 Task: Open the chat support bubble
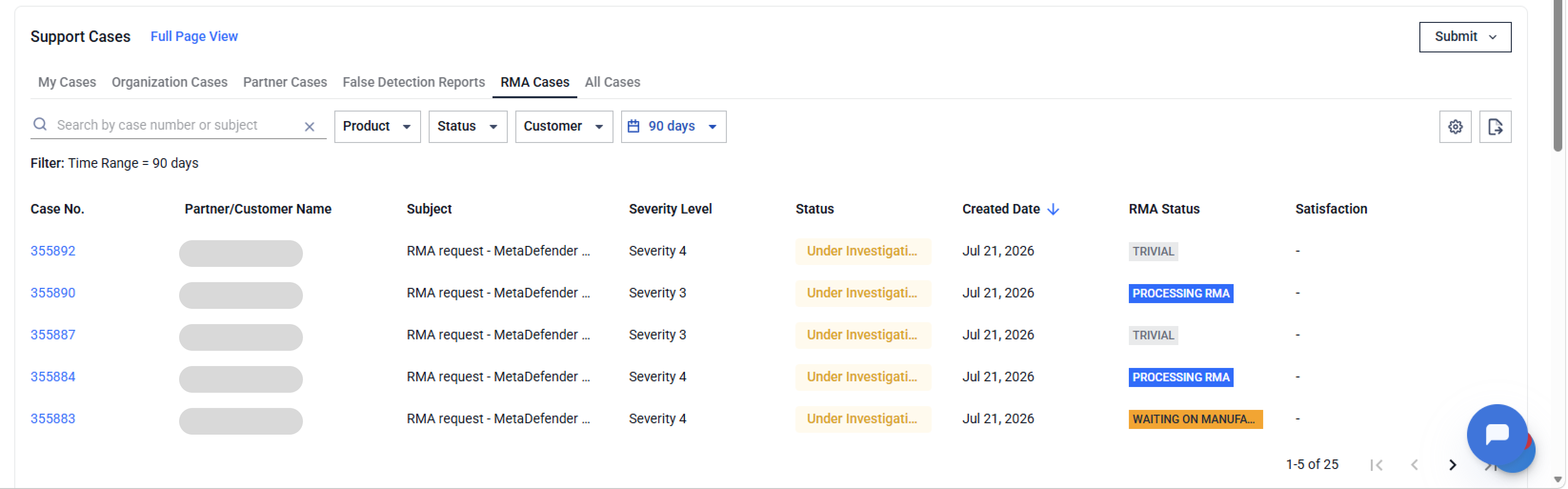click(x=1497, y=434)
